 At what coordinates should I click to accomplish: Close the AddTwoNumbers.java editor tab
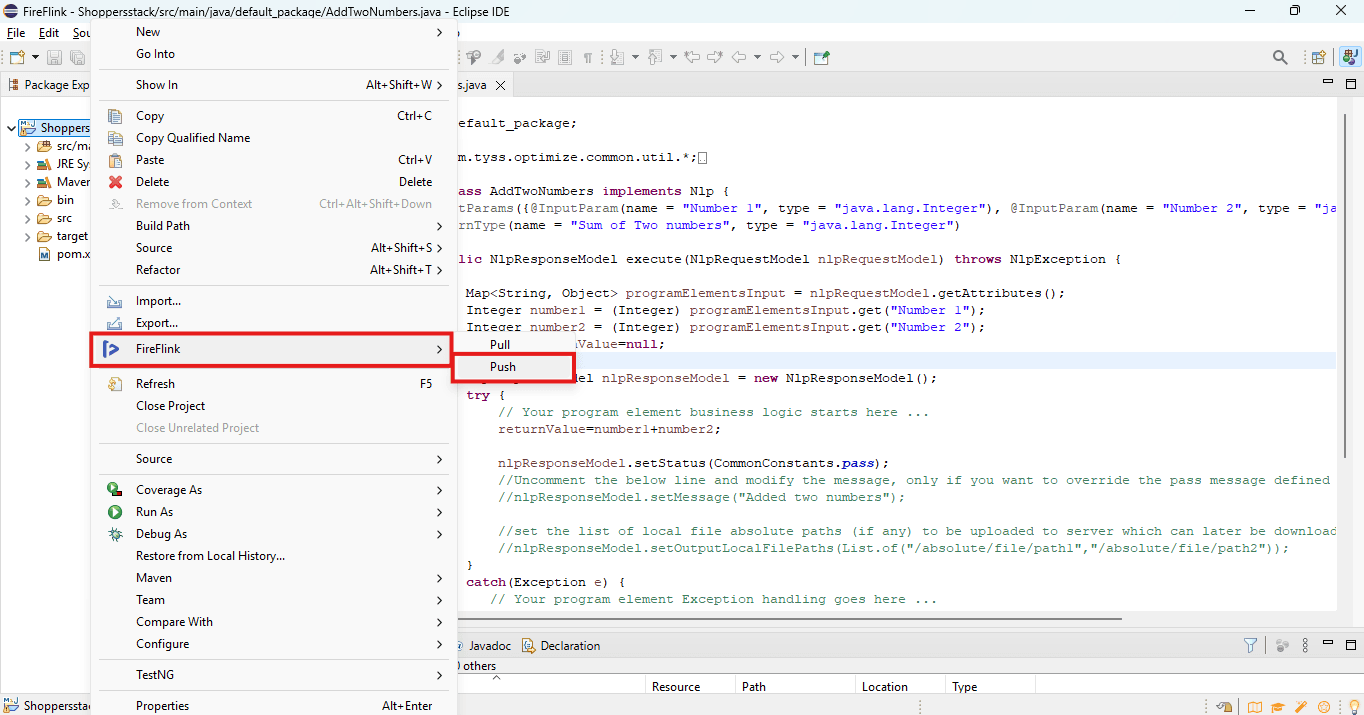coord(501,86)
